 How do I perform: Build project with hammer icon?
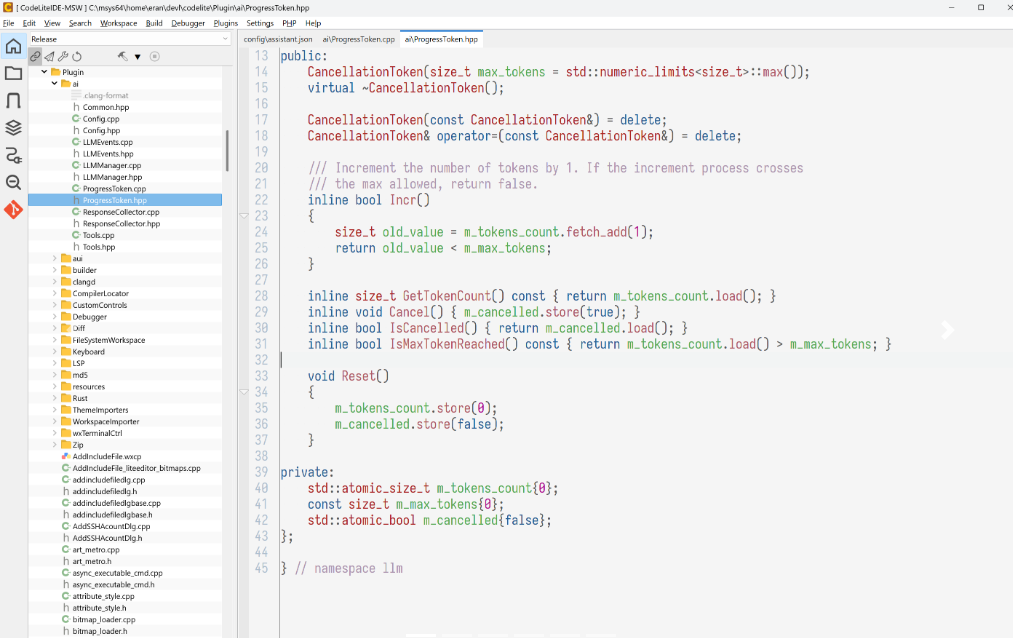(x=123, y=56)
